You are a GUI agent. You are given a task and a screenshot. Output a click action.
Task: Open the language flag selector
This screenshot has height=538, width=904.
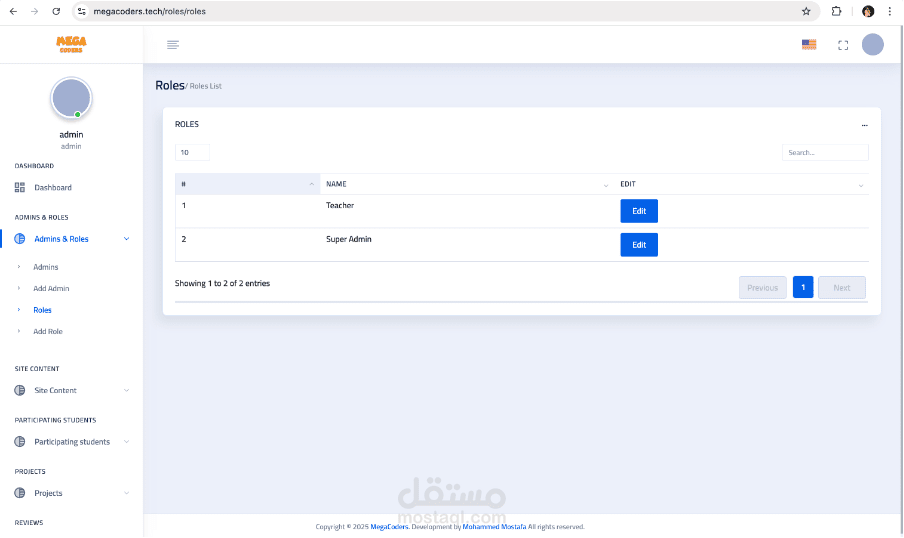(x=809, y=44)
